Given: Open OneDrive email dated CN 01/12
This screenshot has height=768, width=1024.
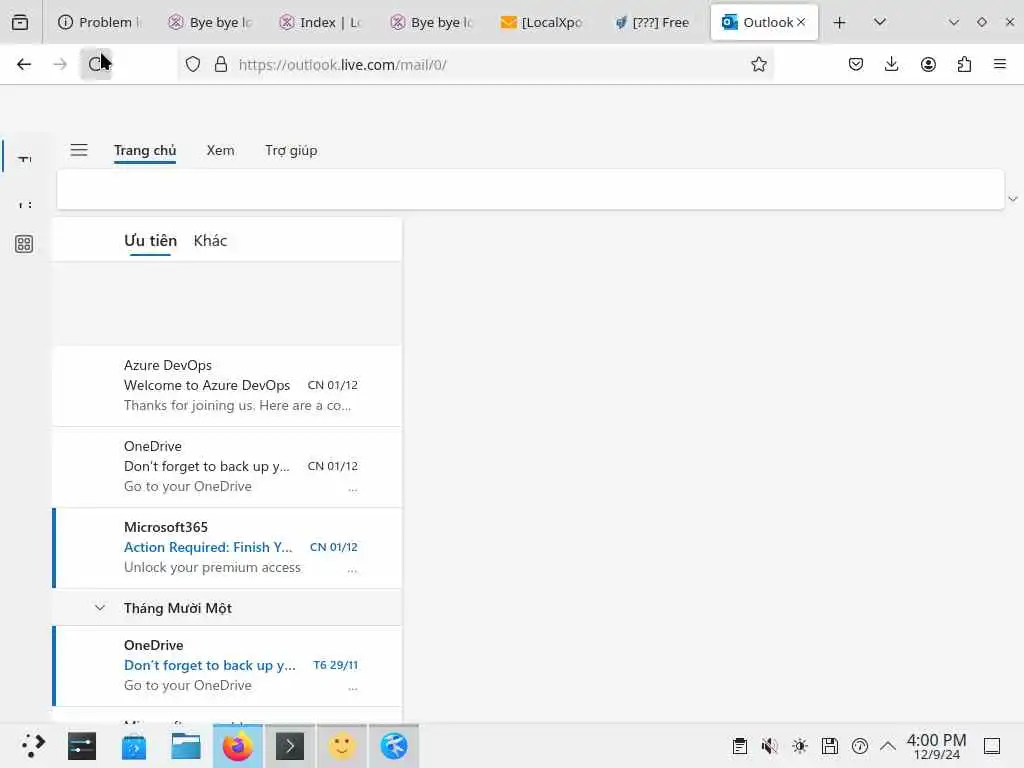Looking at the screenshot, I should [227, 466].
